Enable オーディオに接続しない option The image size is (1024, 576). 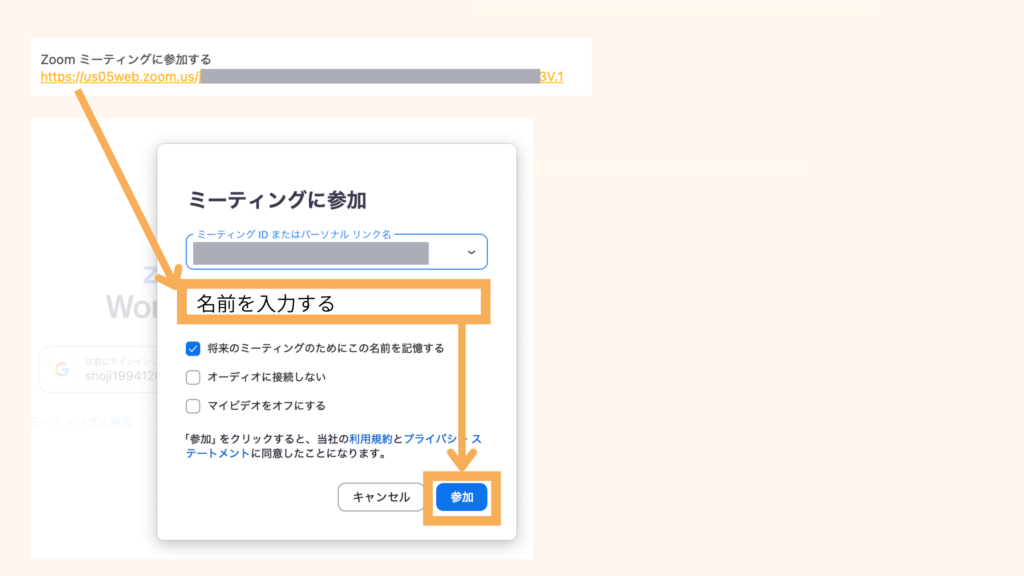coord(195,378)
